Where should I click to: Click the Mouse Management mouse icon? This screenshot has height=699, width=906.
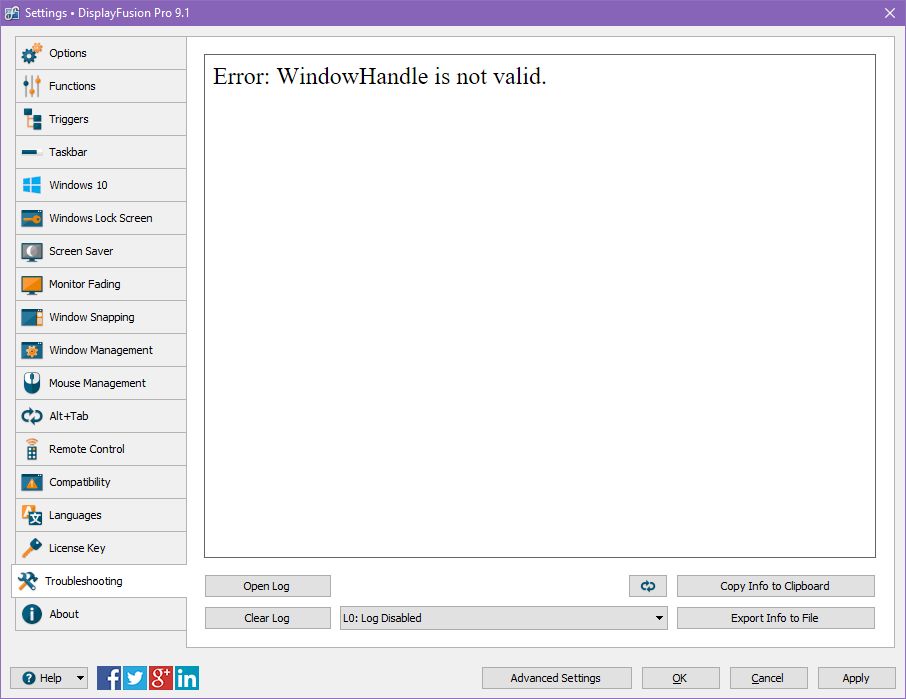32,383
